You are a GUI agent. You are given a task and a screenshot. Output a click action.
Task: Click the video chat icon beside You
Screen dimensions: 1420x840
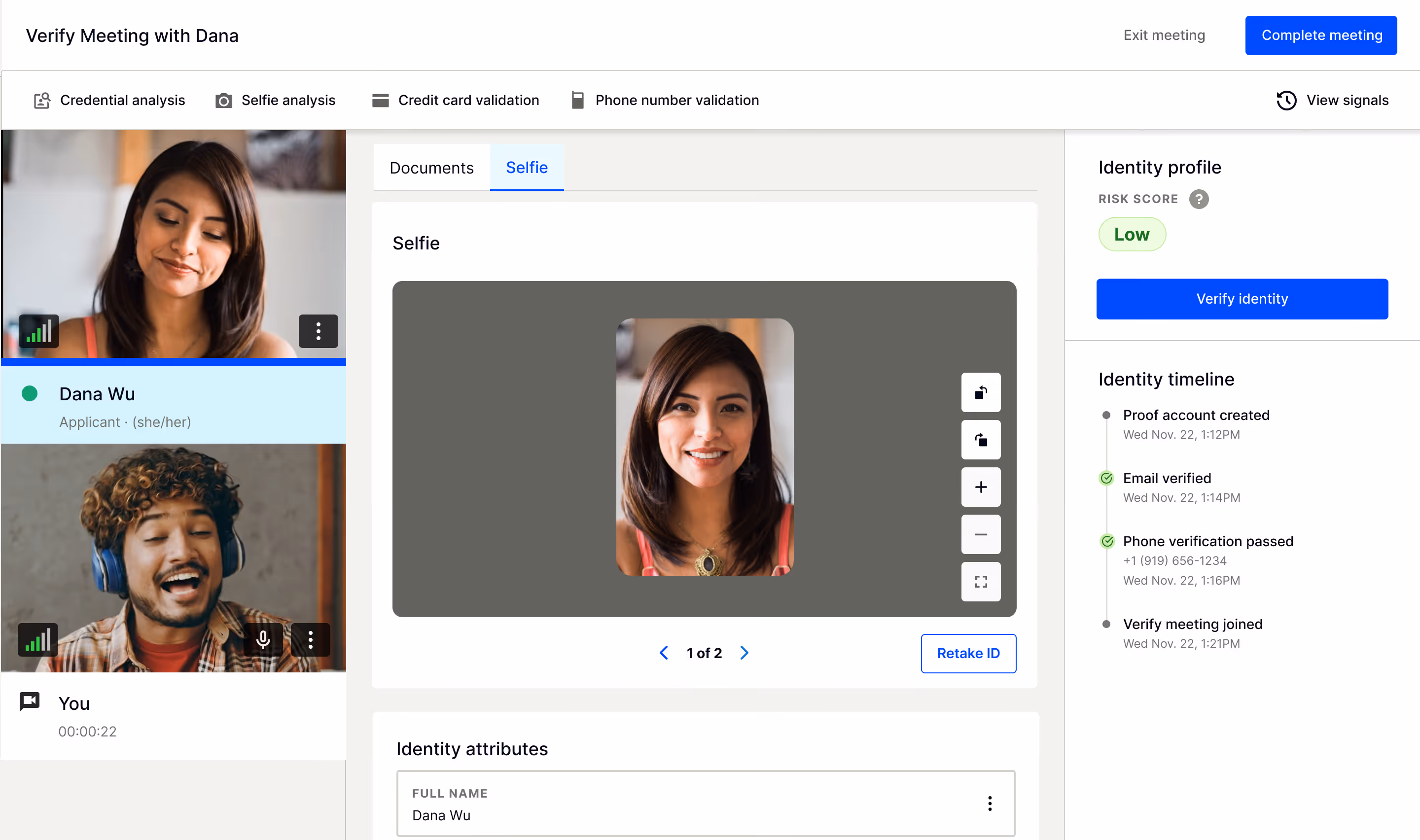(30, 702)
